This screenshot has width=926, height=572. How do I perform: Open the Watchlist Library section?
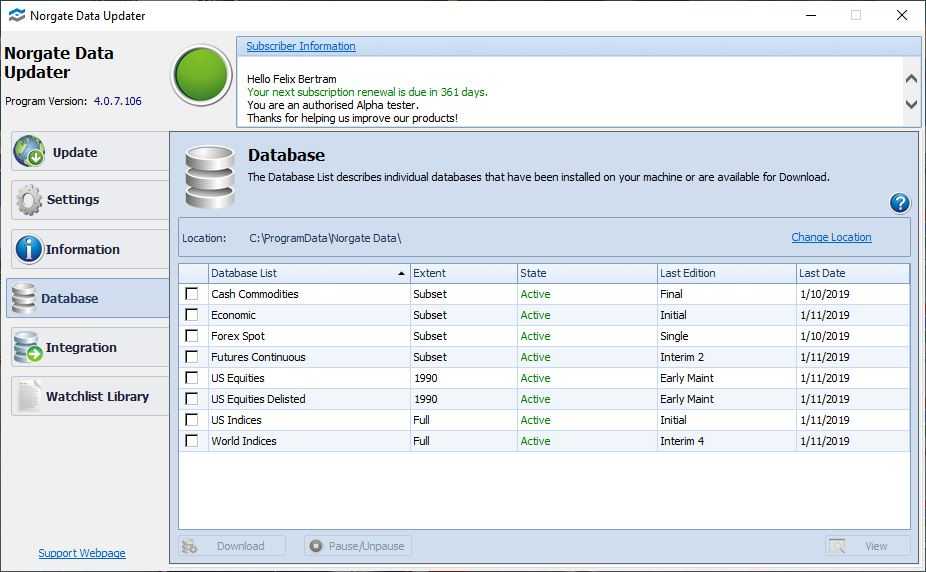90,396
